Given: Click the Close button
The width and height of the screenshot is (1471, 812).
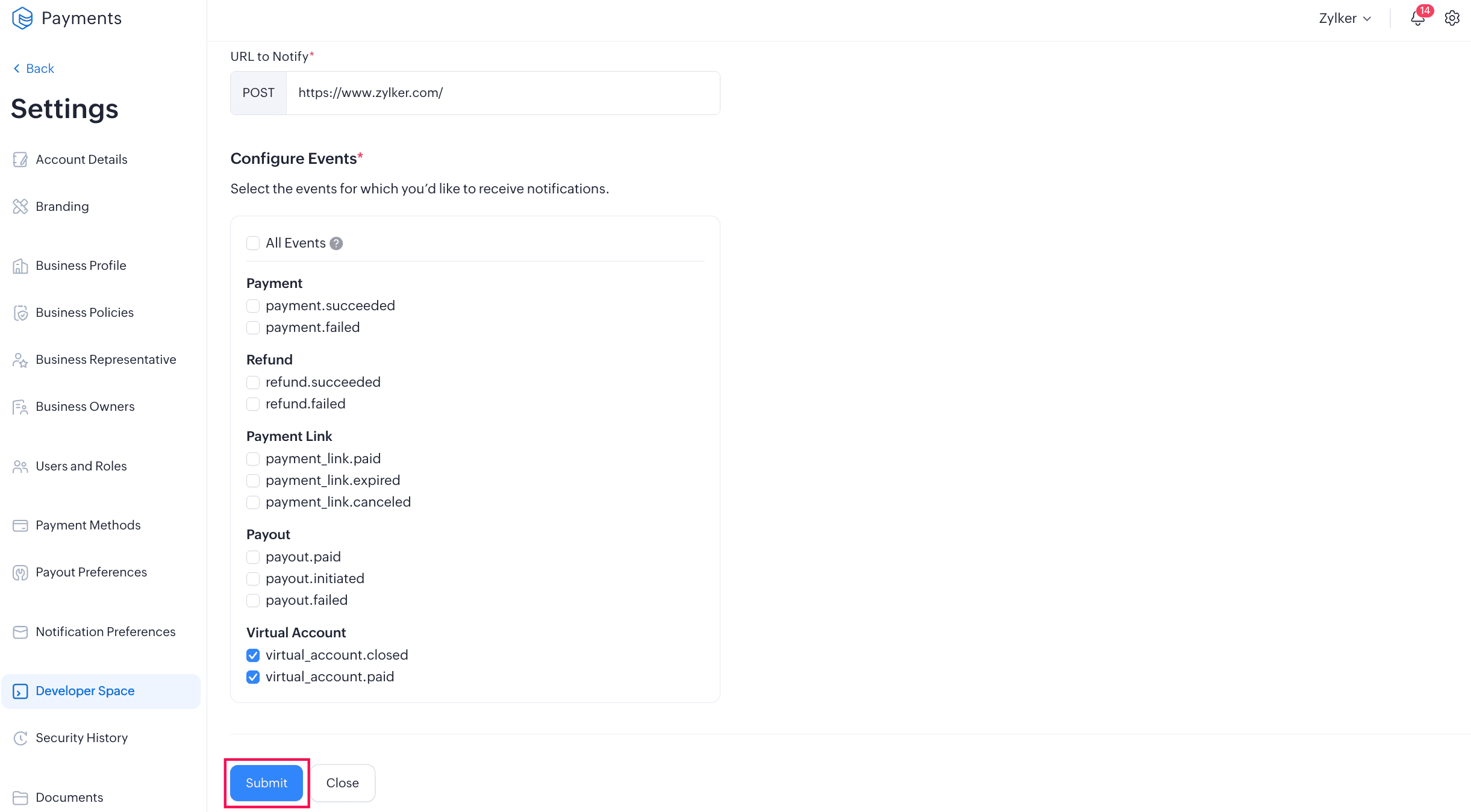Looking at the screenshot, I should click(342, 783).
